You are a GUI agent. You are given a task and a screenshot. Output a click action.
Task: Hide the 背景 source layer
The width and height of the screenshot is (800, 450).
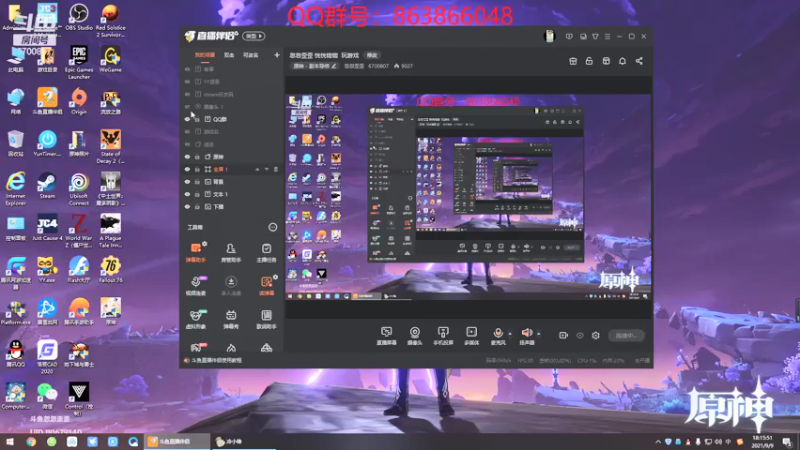click(x=187, y=182)
